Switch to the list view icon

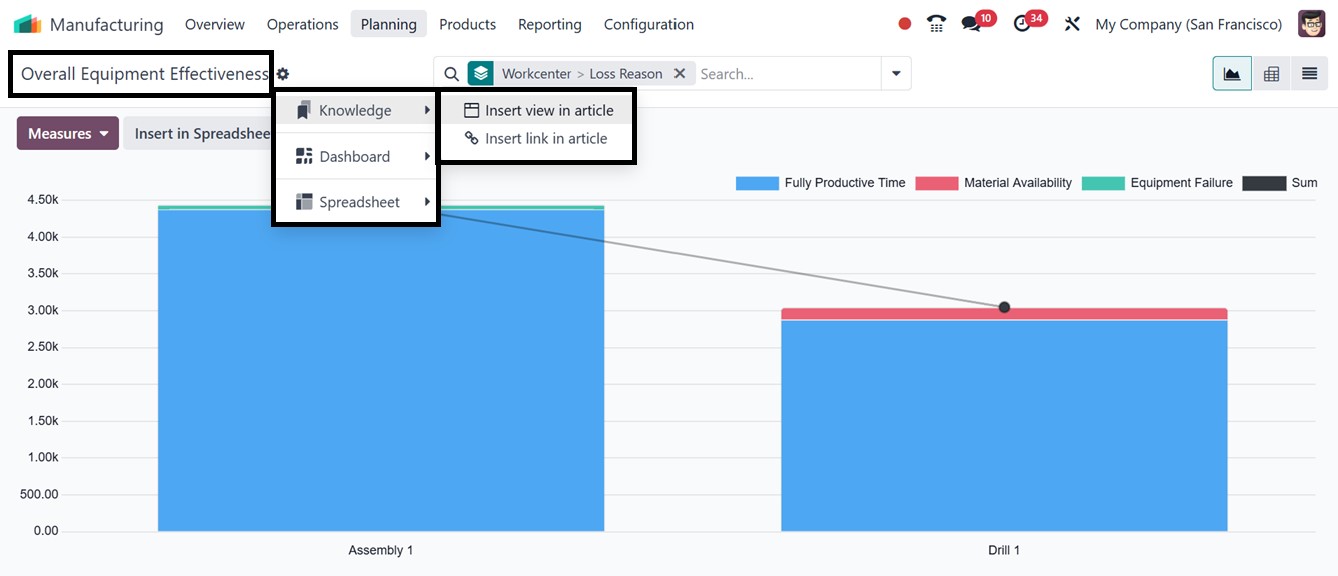coord(1309,74)
